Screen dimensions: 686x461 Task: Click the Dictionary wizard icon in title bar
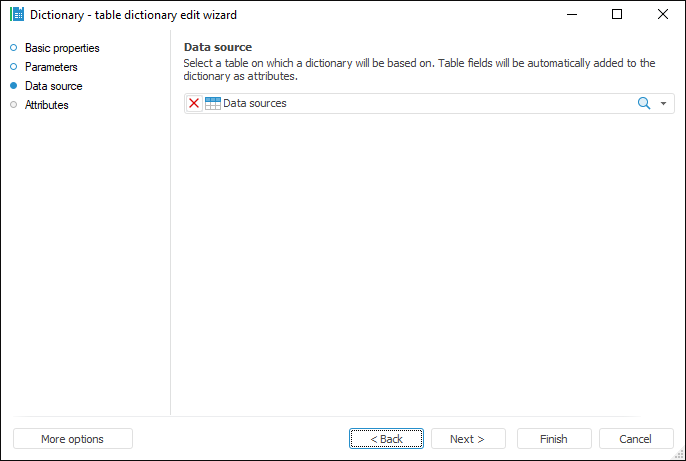coord(16,15)
